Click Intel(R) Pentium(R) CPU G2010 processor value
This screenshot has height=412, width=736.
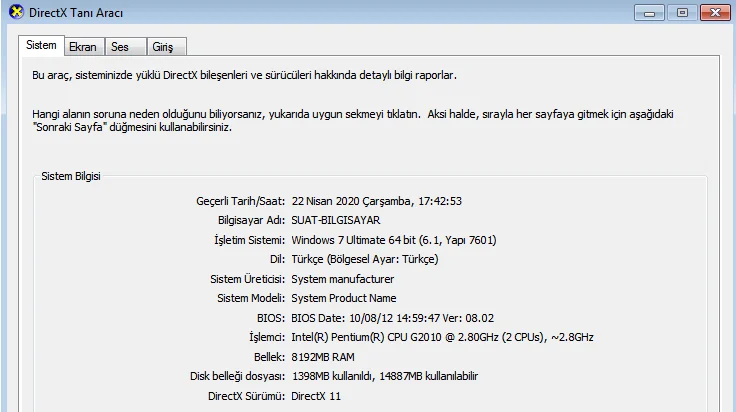click(x=442, y=337)
